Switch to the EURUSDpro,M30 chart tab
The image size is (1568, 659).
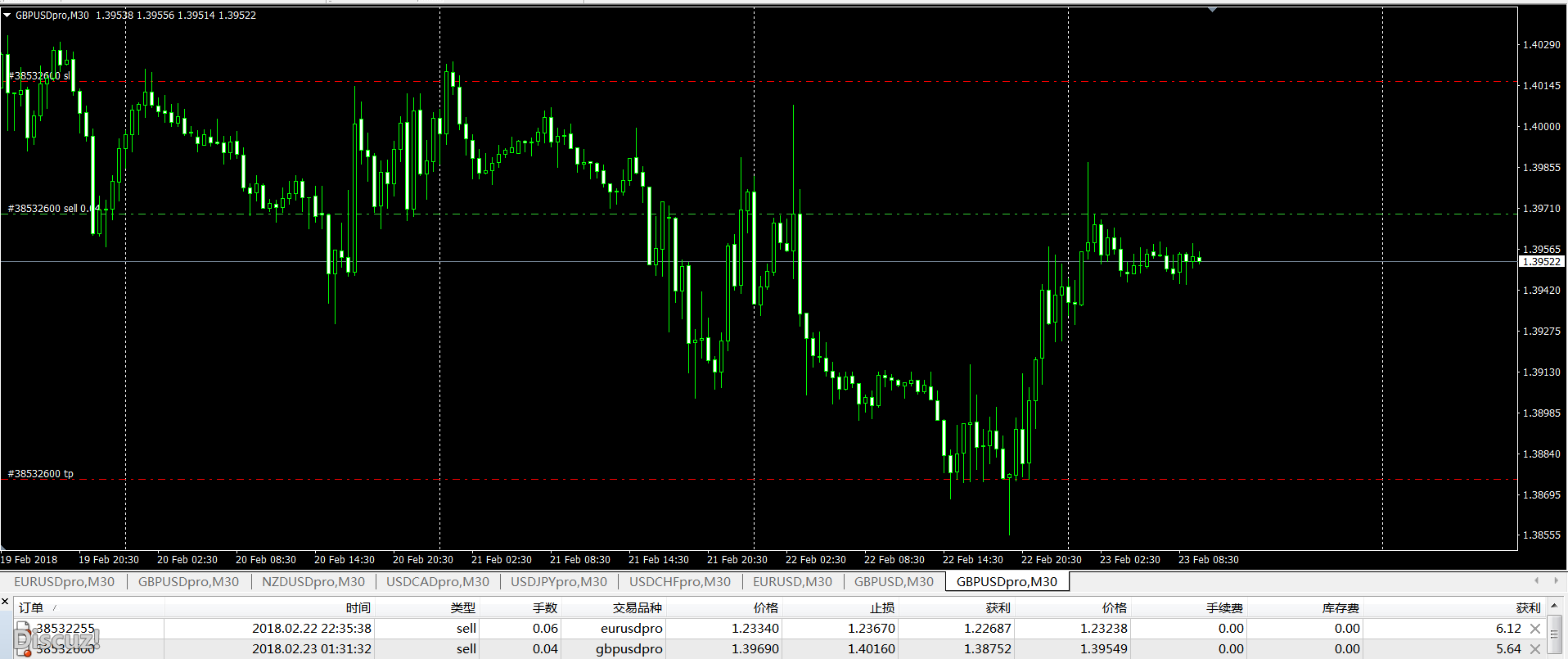[64, 581]
